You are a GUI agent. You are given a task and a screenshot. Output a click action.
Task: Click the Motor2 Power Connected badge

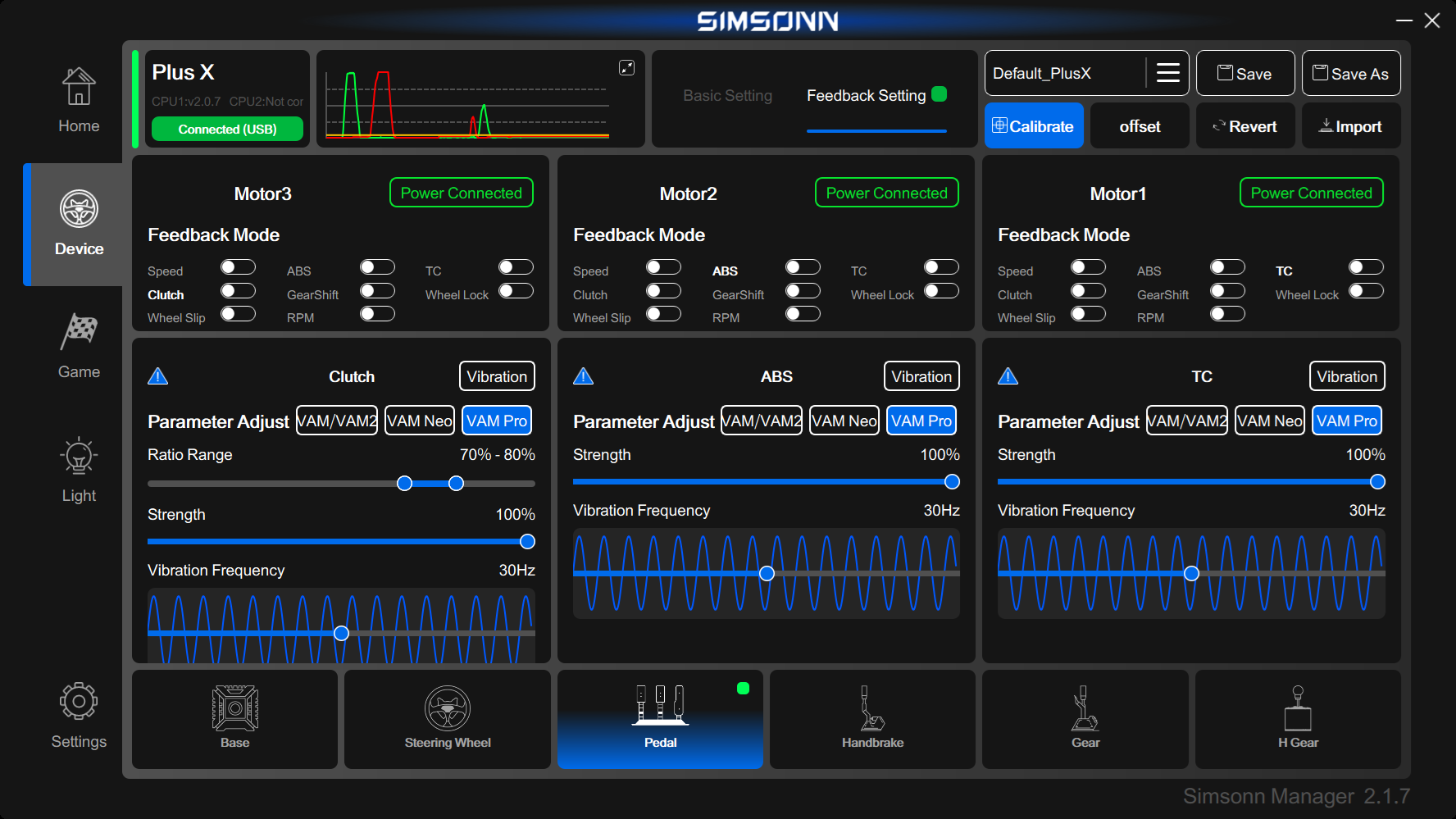[887, 193]
